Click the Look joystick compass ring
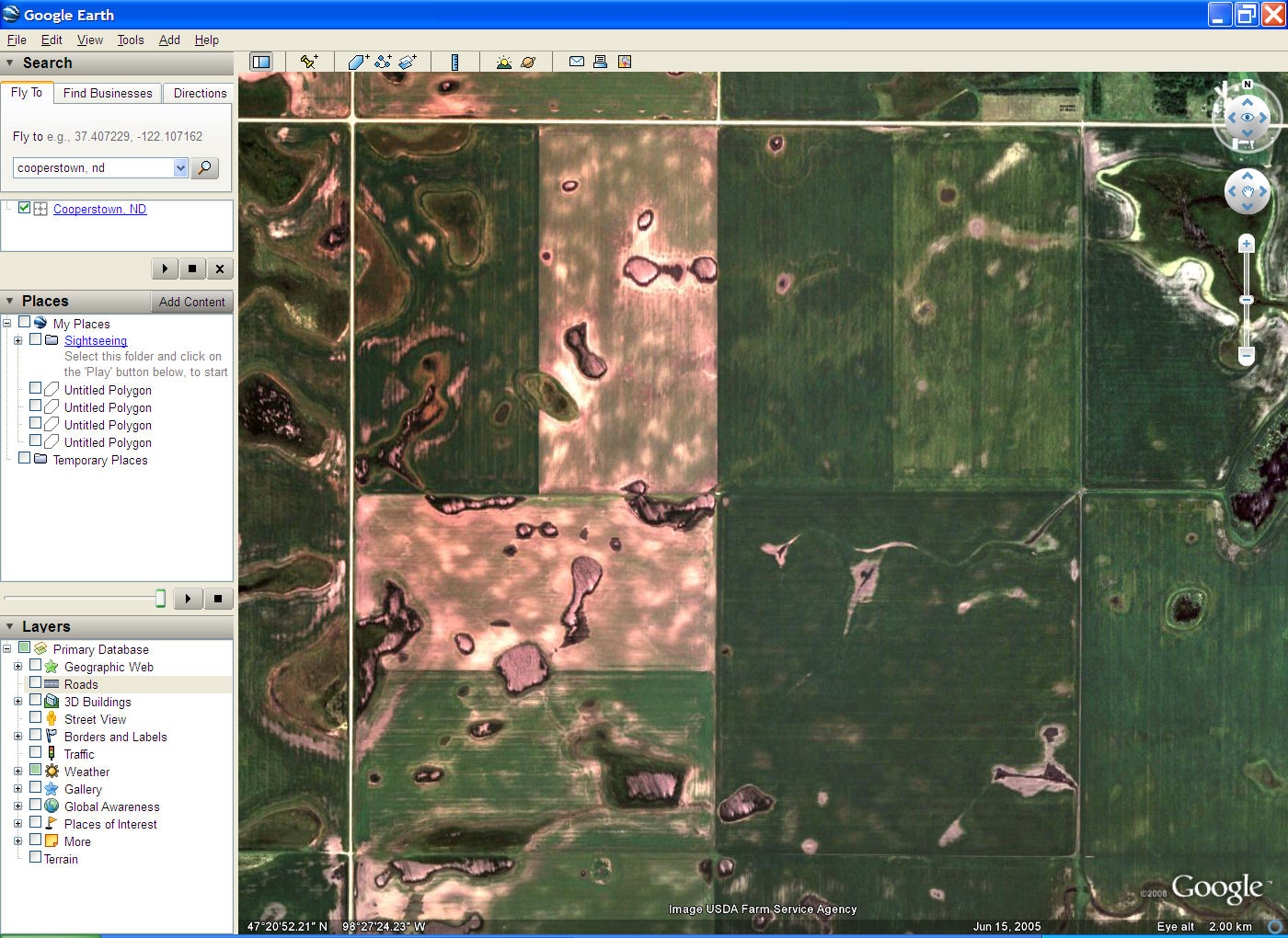The image size is (1288, 938). tap(1247, 118)
